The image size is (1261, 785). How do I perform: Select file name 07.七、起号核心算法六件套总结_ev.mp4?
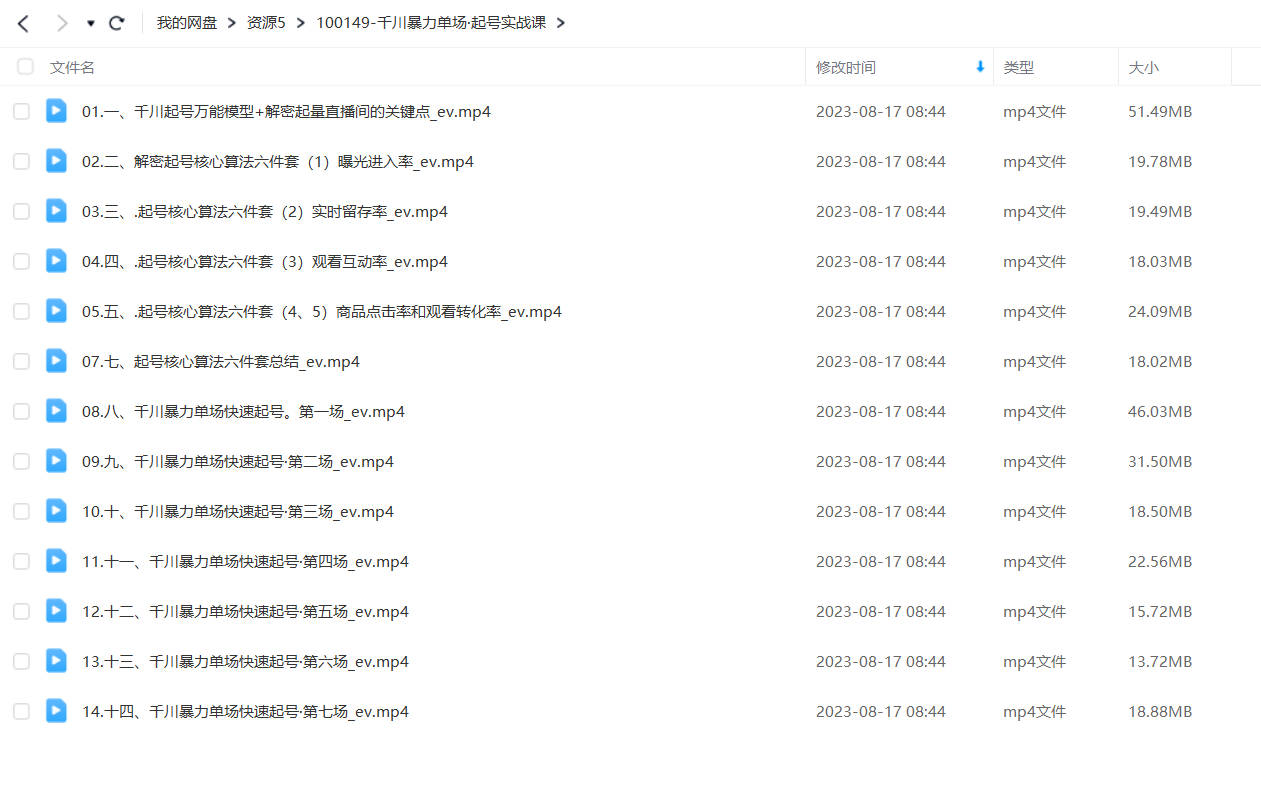click(221, 361)
